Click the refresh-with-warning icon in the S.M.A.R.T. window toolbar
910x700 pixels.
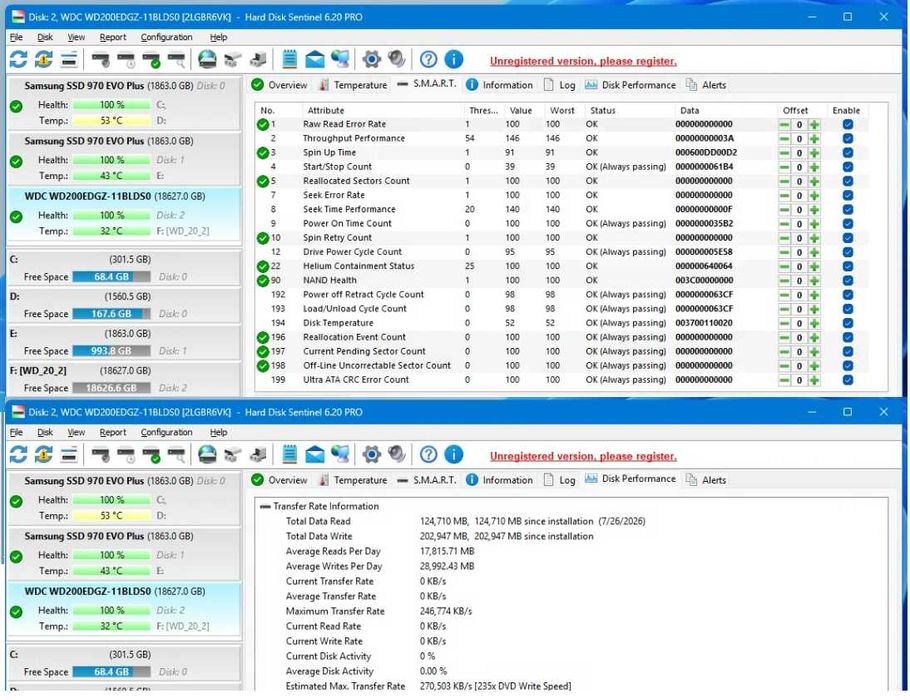[x=44, y=59]
